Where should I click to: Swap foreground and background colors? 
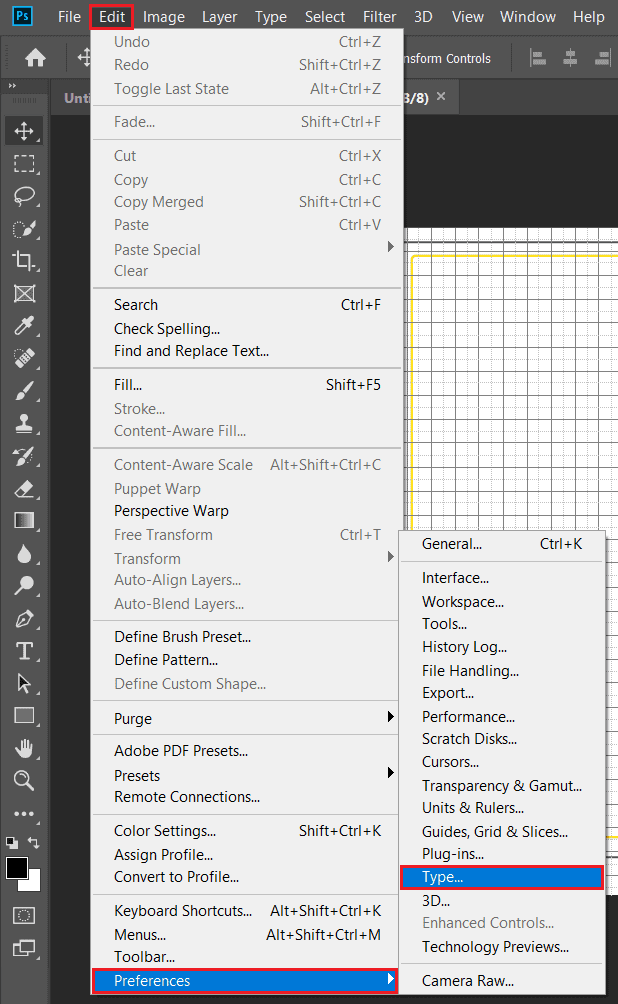(35, 843)
